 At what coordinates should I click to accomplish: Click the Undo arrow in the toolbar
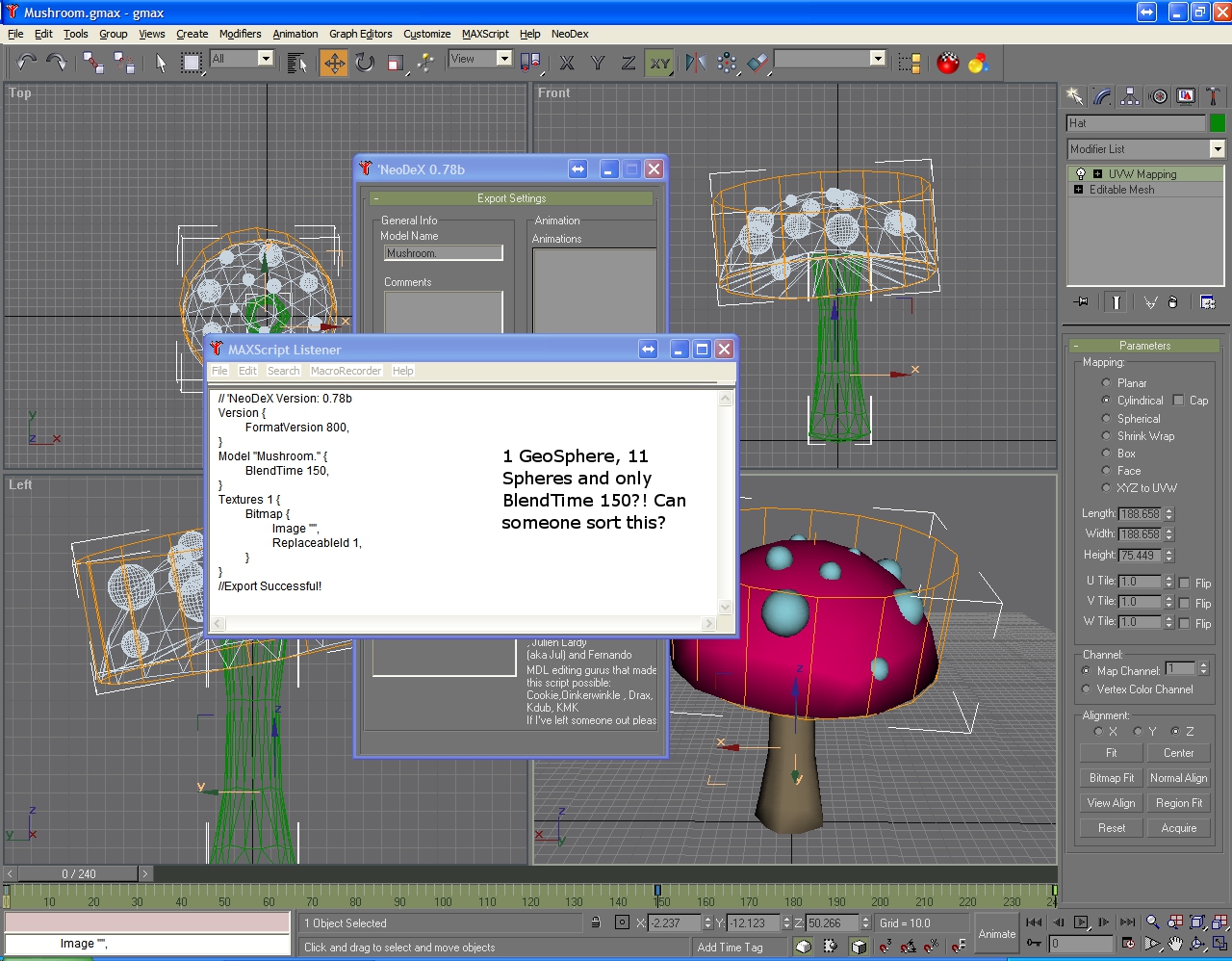click(x=26, y=63)
